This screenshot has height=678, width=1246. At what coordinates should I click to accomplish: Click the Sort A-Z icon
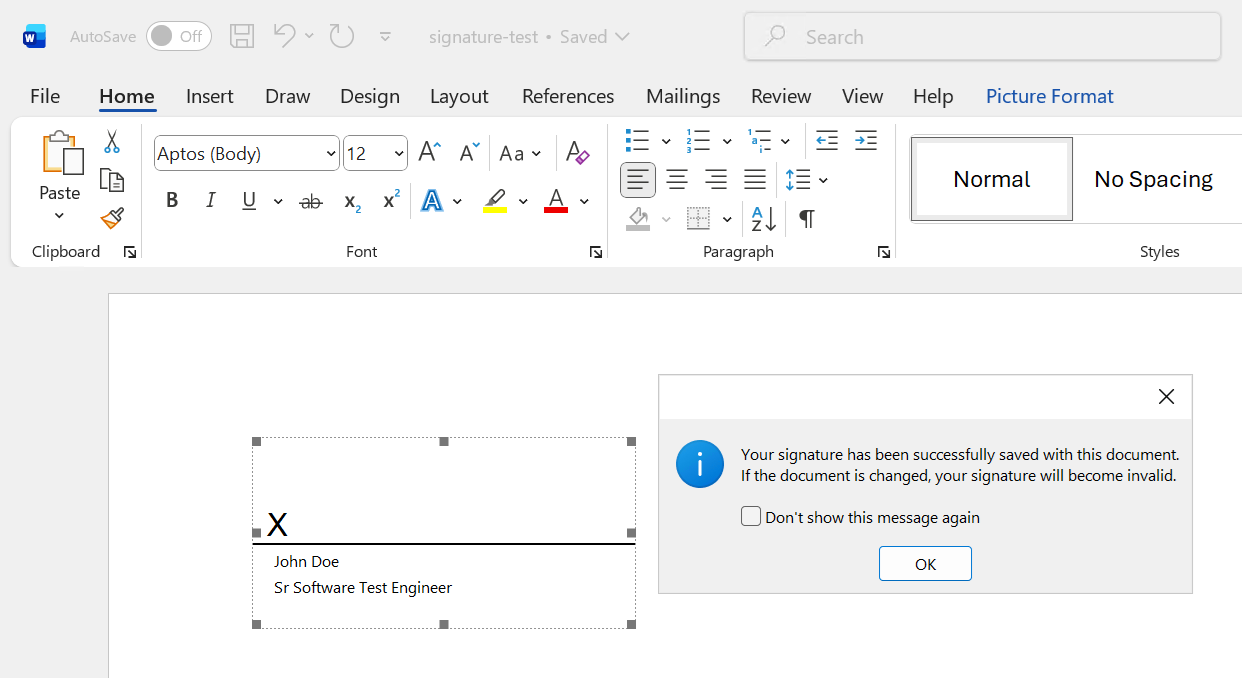(764, 219)
